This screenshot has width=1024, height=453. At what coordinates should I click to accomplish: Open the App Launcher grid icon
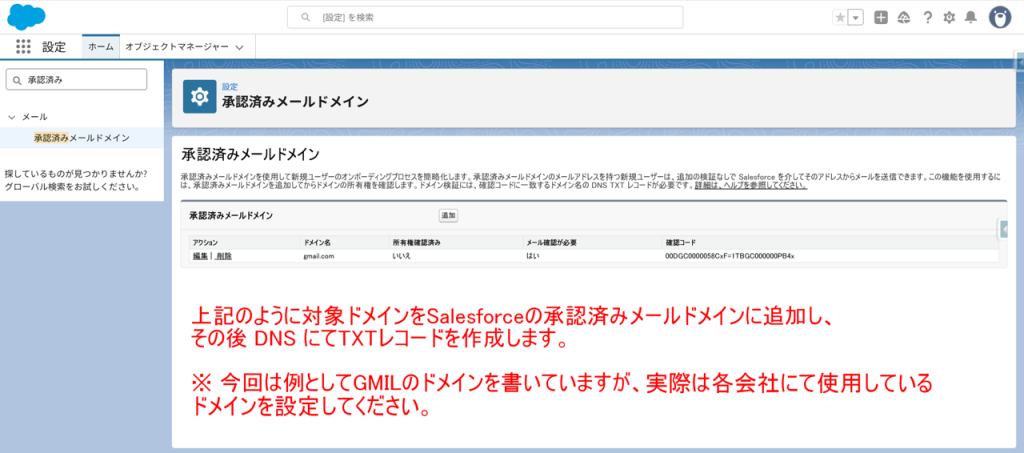(23, 47)
